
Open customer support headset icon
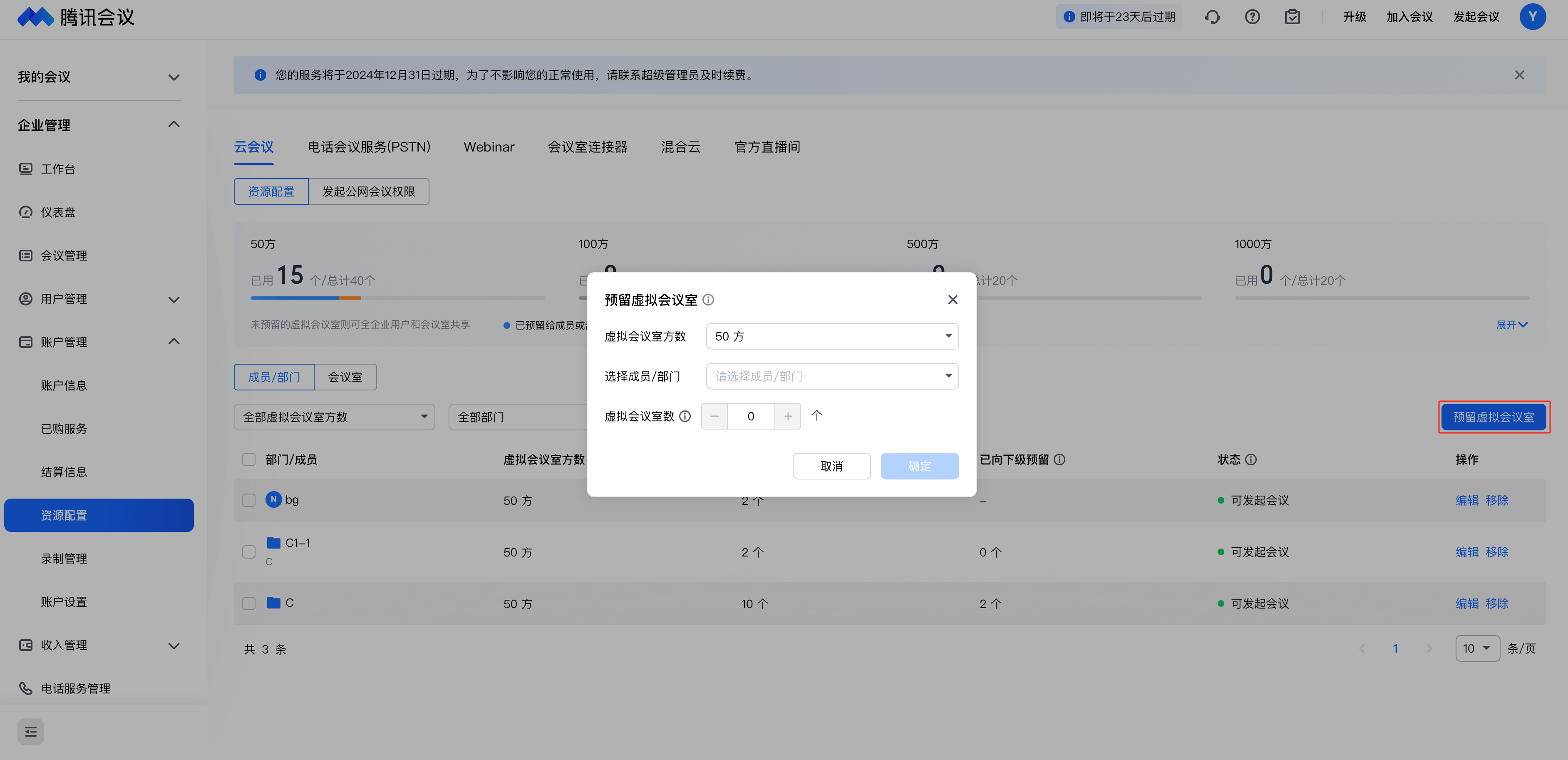click(1212, 17)
